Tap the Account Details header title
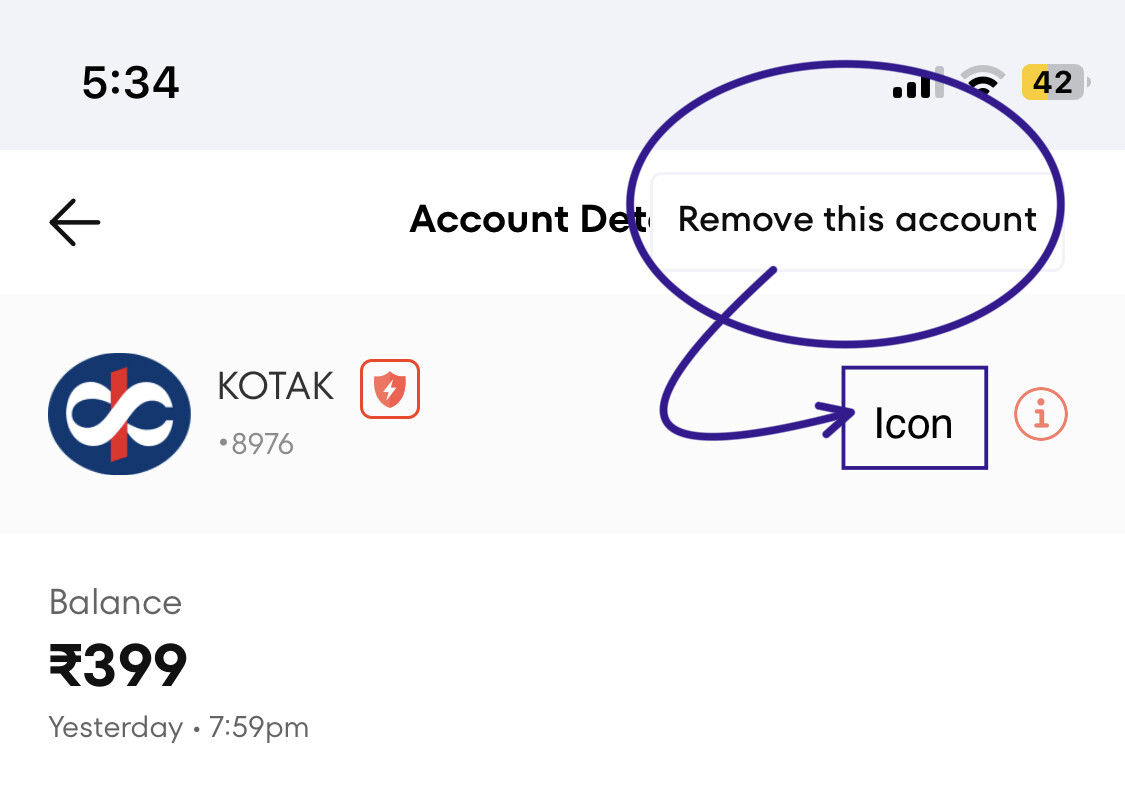The height and width of the screenshot is (787, 1125). pos(530,220)
